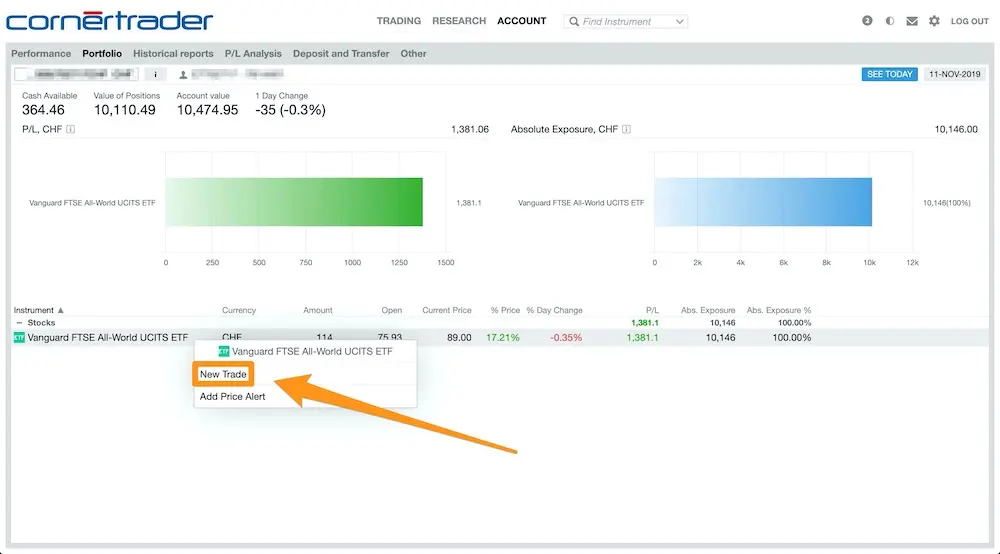Choose New Trade from context menu
Screen dimensions: 1000x554
click(223, 374)
